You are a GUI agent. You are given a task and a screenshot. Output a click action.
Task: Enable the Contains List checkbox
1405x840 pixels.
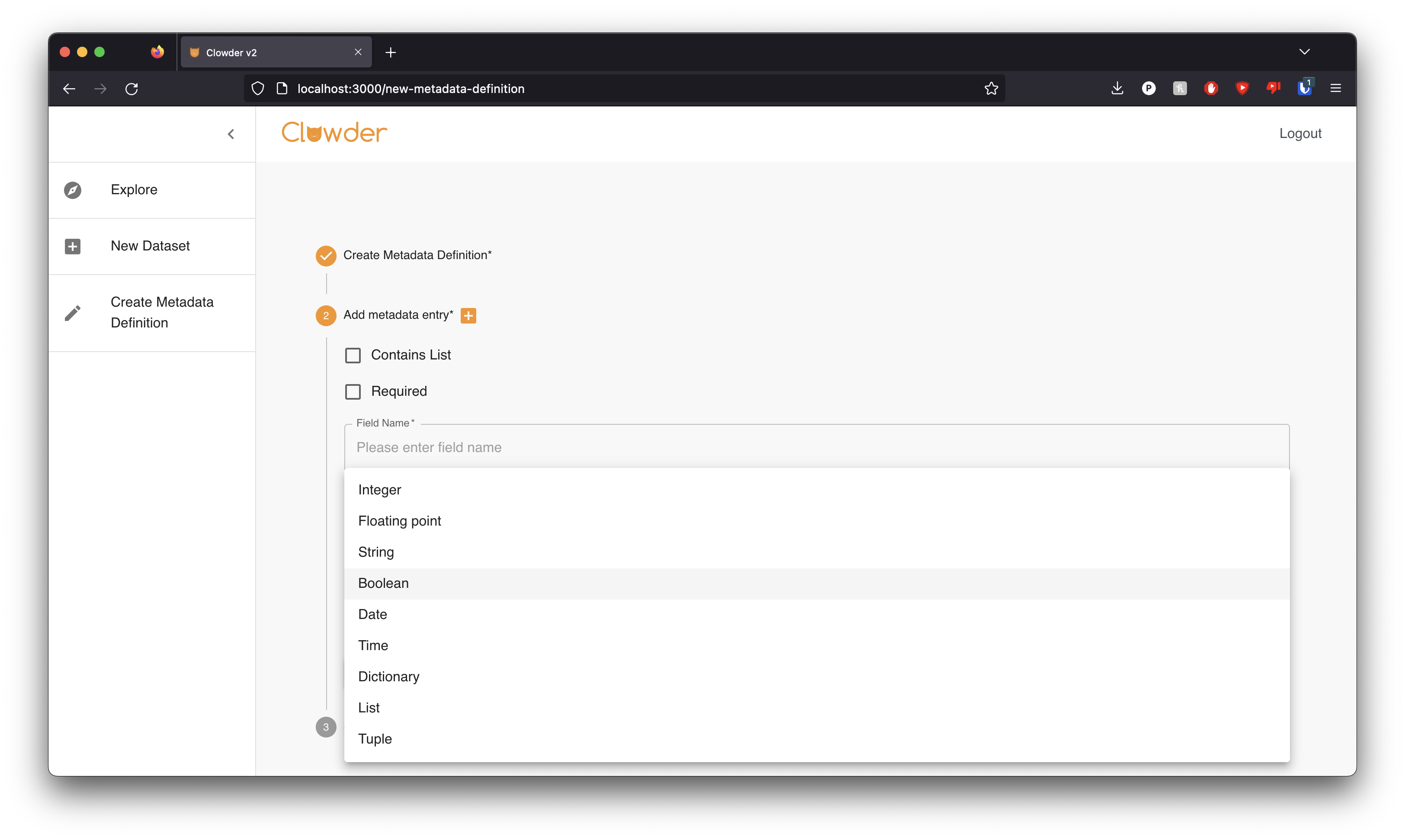click(x=353, y=356)
